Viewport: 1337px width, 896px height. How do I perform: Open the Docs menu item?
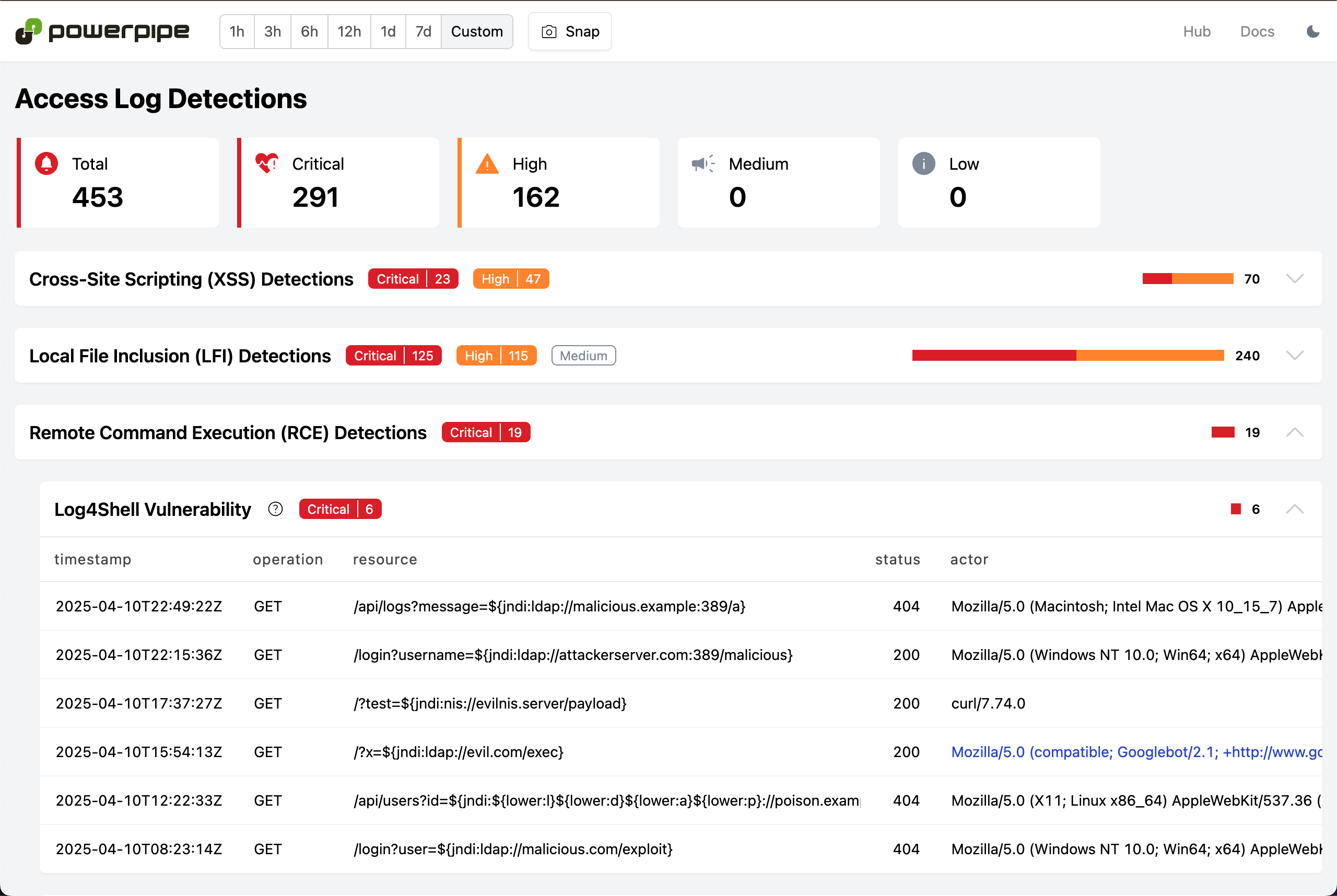[x=1257, y=31]
